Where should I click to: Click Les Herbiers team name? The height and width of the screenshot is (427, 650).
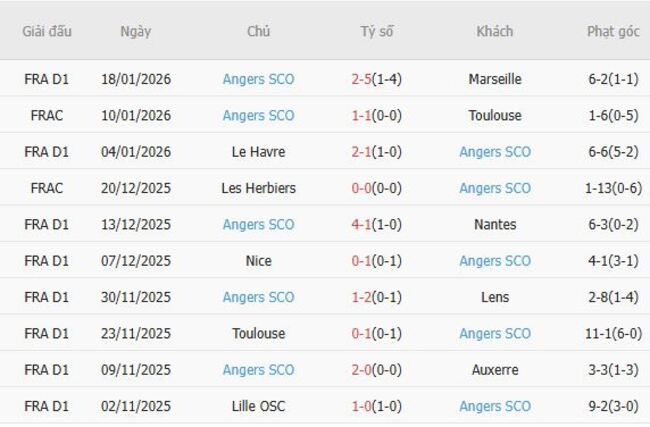(x=258, y=188)
